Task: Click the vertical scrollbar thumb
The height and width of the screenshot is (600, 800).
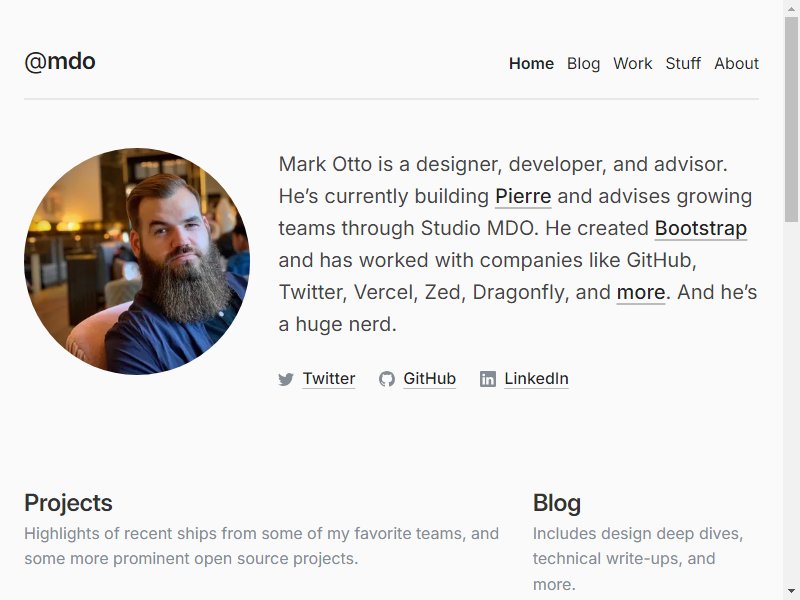Action: click(791, 119)
